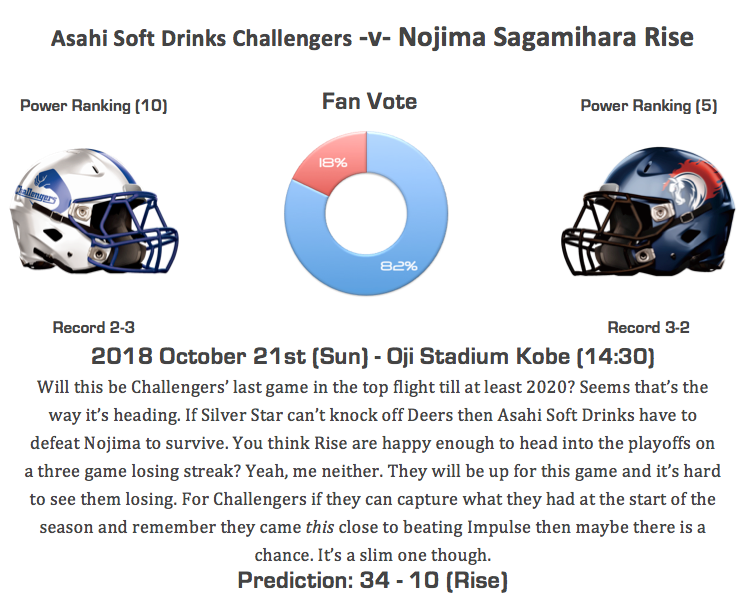742x615 pixels.
Task: Click the white center of donut chart
Action: click(x=366, y=213)
